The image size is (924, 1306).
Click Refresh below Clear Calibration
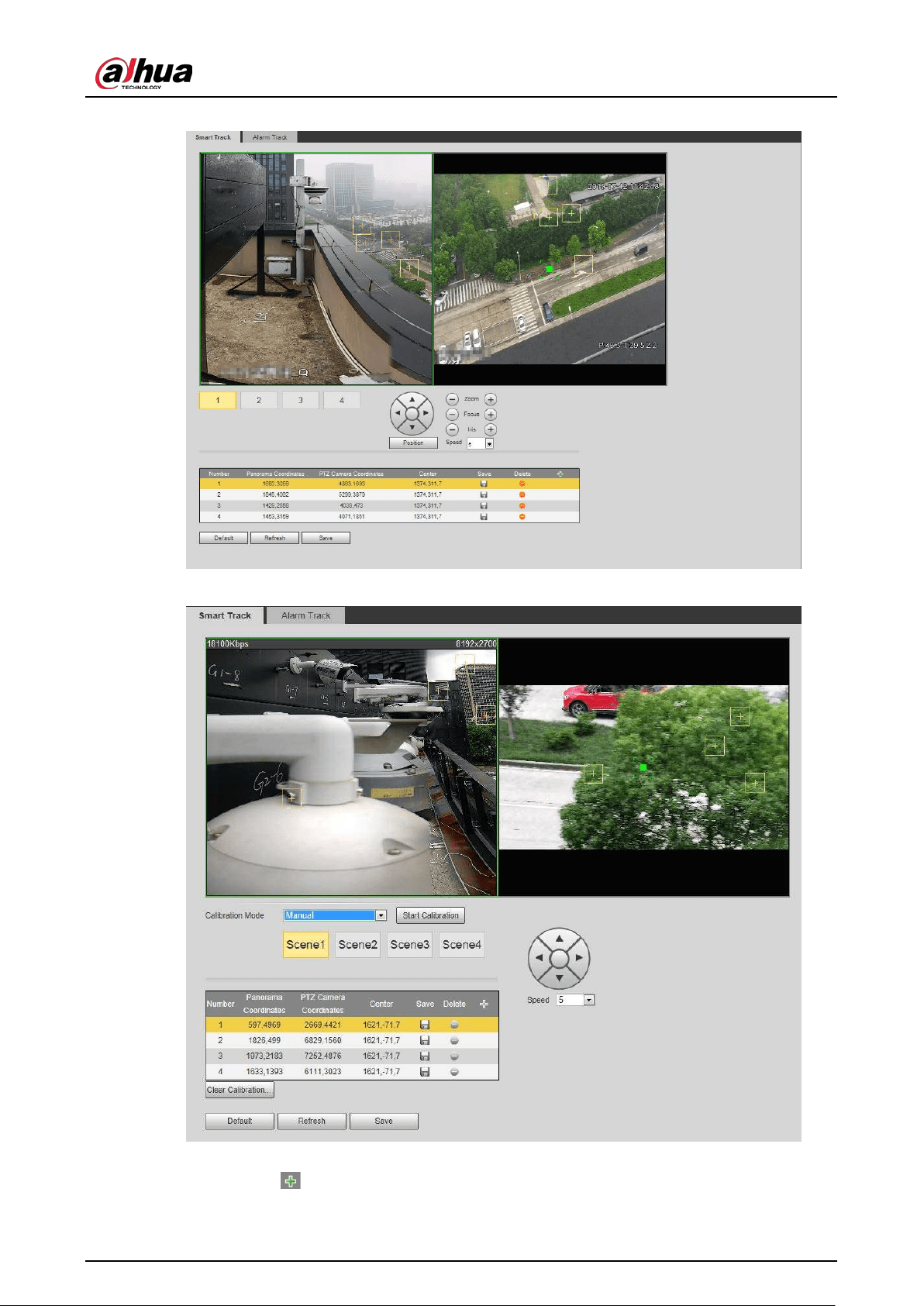[312, 1121]
